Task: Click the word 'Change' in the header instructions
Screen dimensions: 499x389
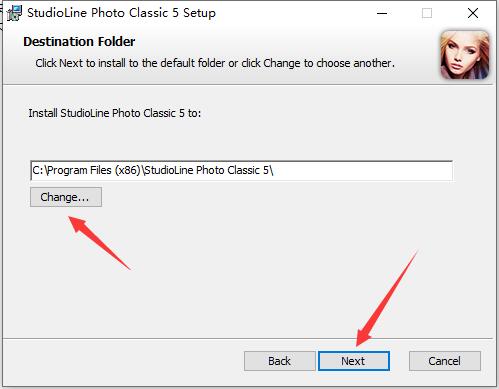Action: pyautogui.click(x=282, y=63)
